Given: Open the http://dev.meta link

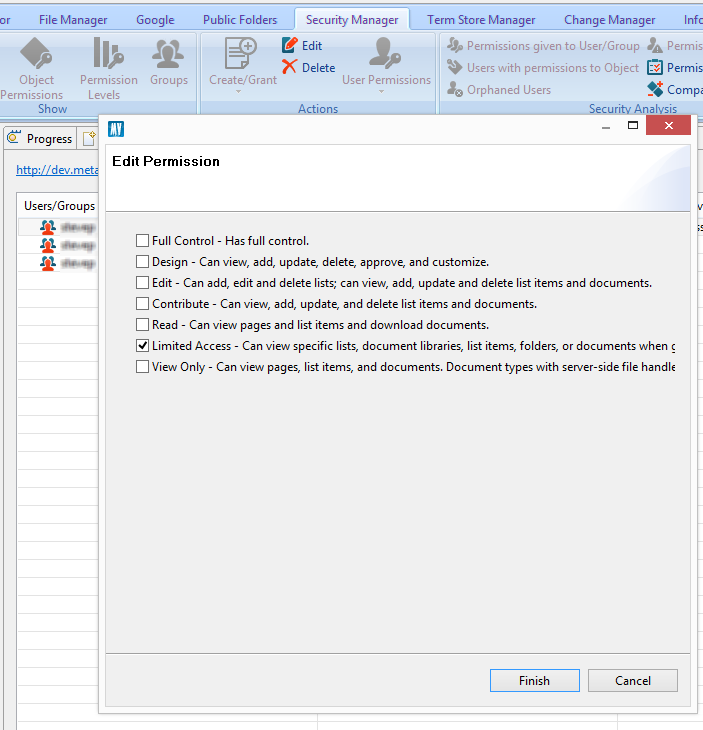Looking at the screenshot, I should click(57, 169).
